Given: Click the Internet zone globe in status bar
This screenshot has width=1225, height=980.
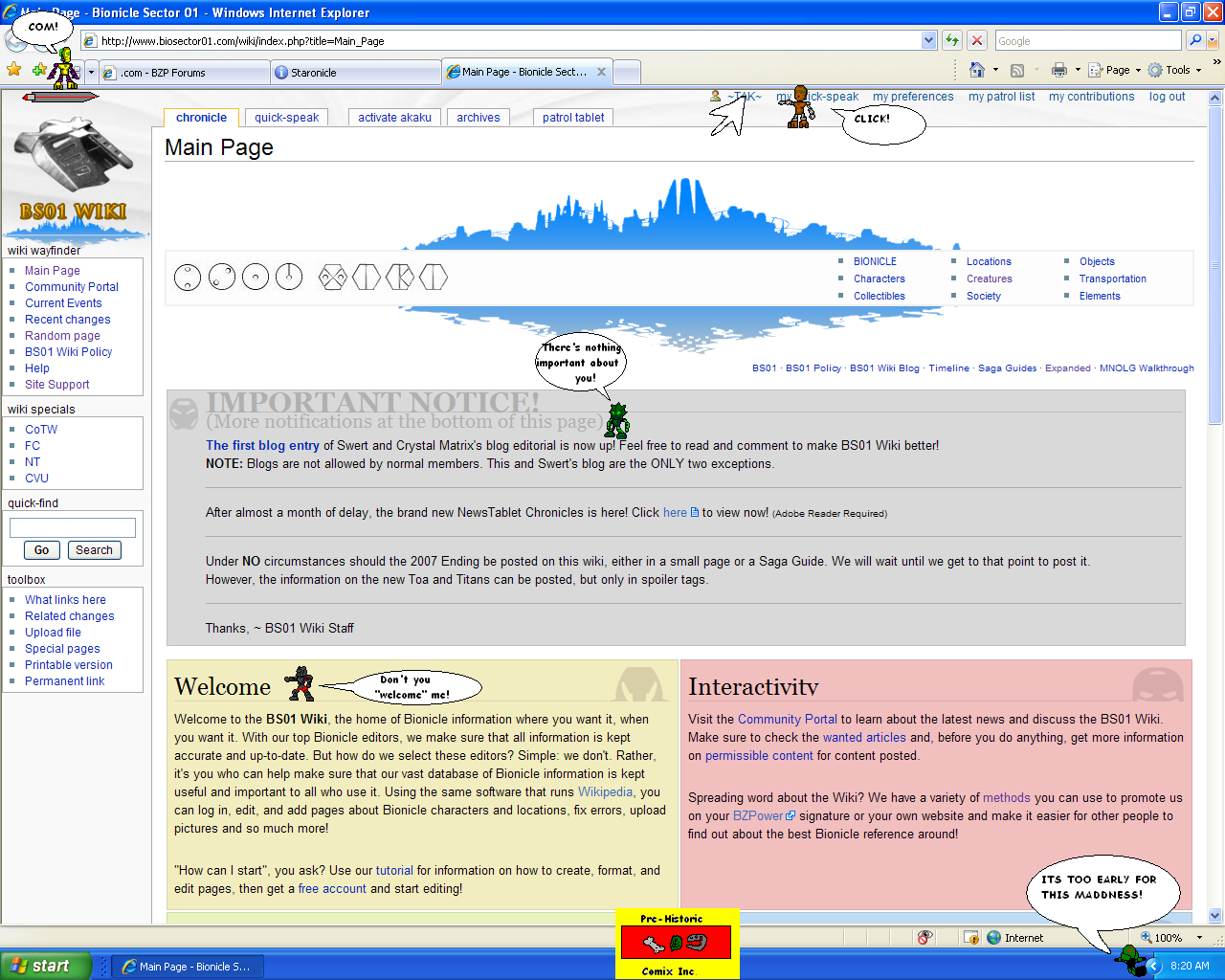Looking at the screenshot, I should (x=993, y=938).
